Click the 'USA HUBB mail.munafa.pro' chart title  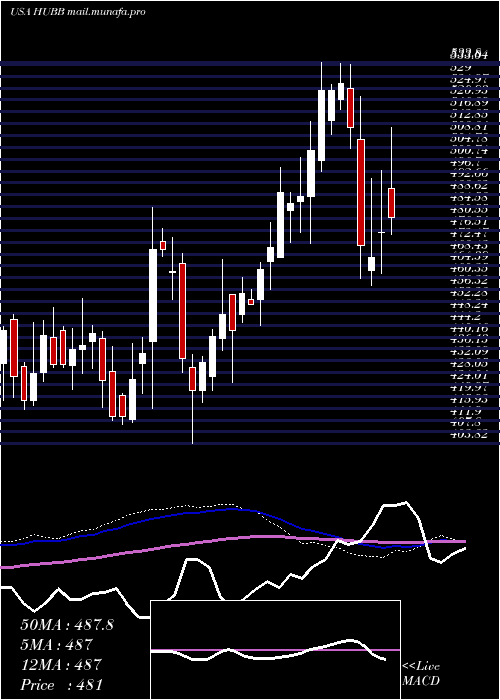pyautogui.click(x=78, y=12)
